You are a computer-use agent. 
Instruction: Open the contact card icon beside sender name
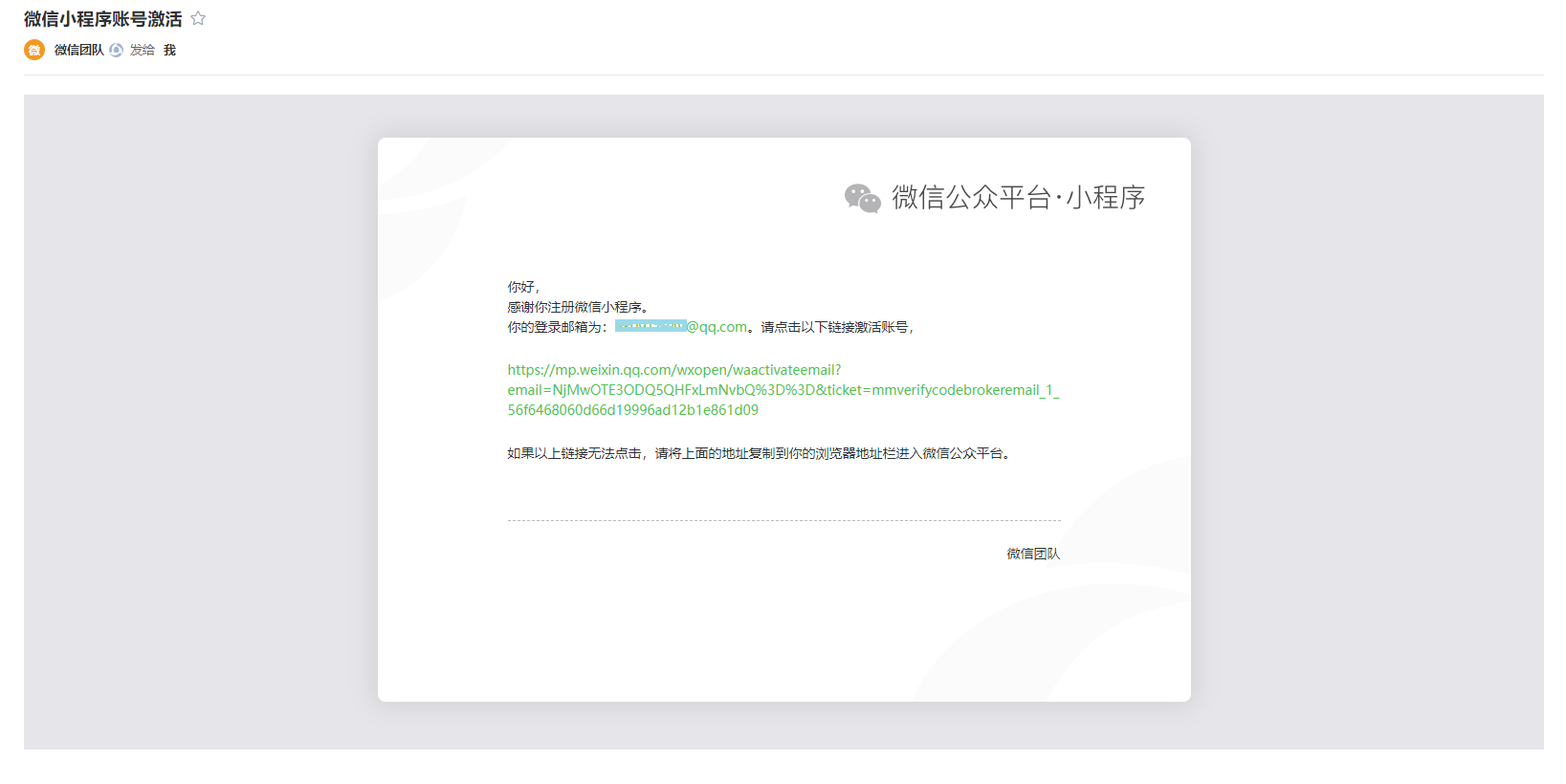(x=116, y=50)
